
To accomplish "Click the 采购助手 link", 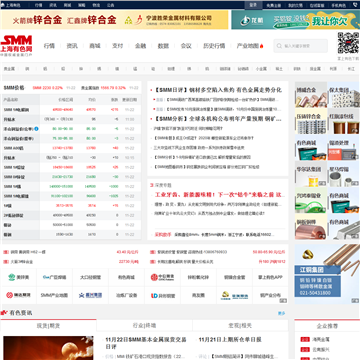I will (x=163, y=234).
